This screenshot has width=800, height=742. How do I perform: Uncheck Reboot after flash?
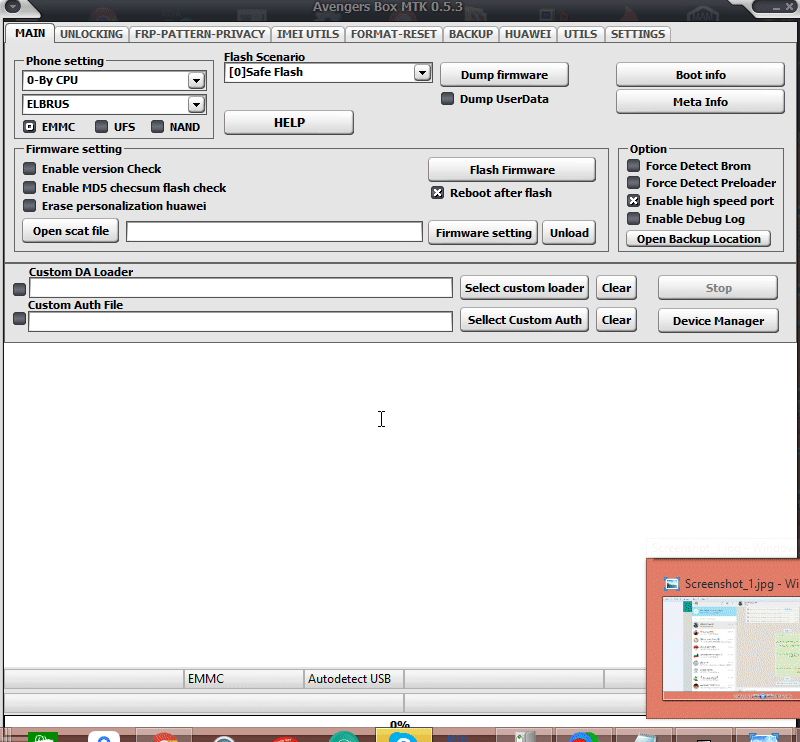pos(437,192)
